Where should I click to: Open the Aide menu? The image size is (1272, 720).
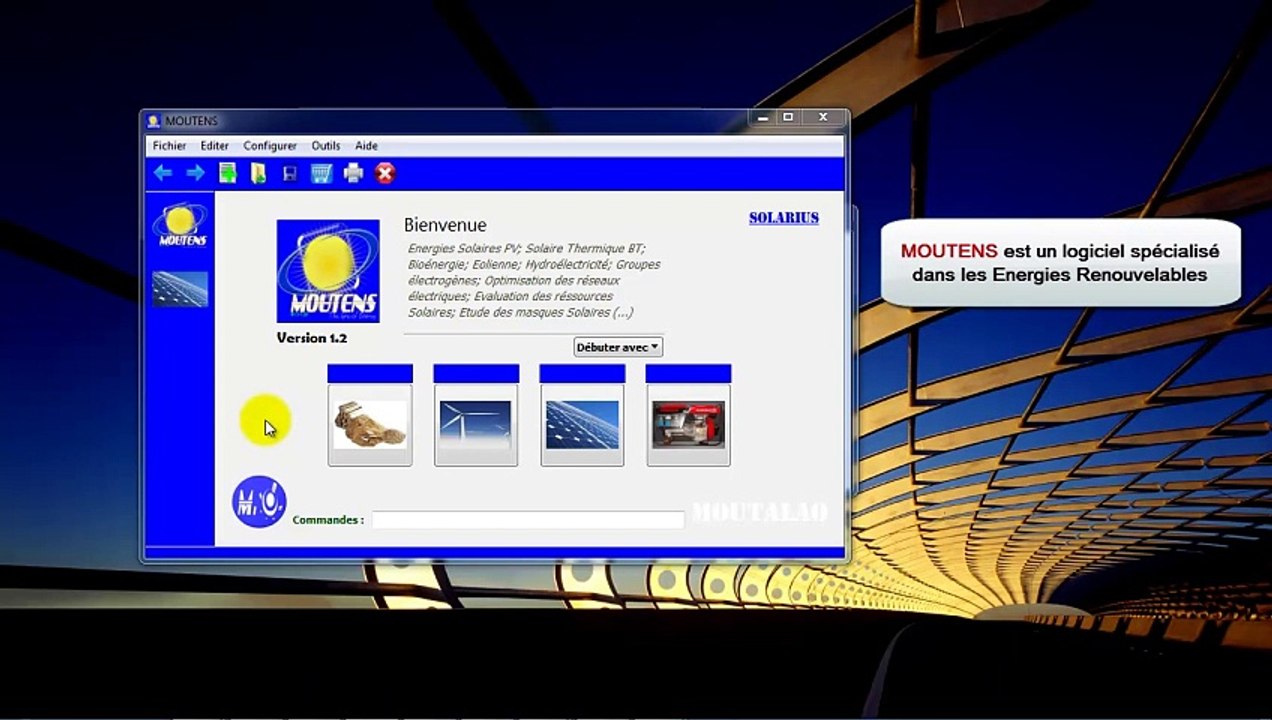[366, 146]
